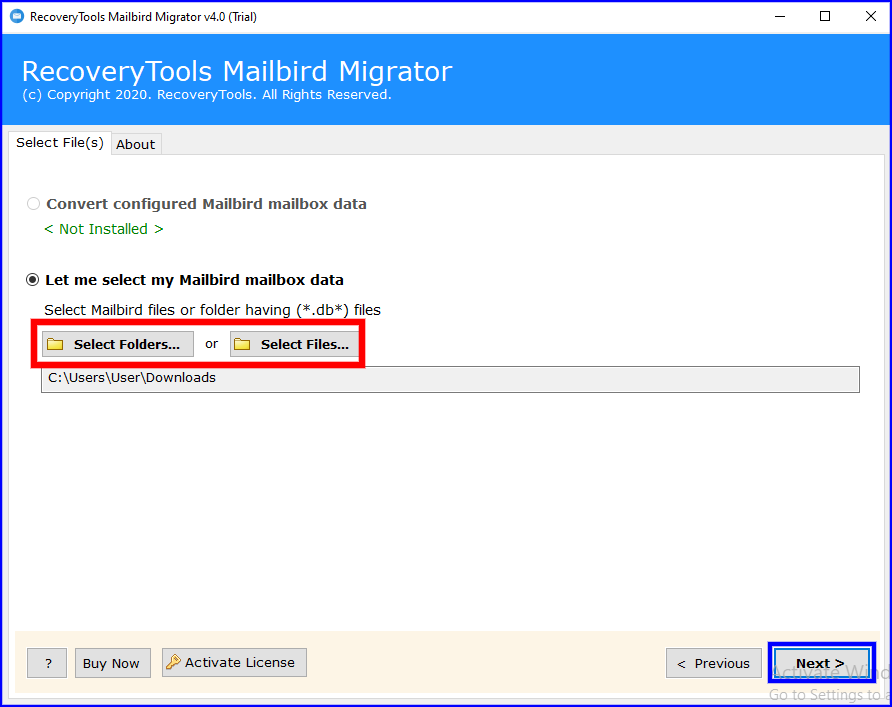The image size is (892, 707).
Task: Select Convert configured Mailbird mailbox data radio
Action: [33, 204]
